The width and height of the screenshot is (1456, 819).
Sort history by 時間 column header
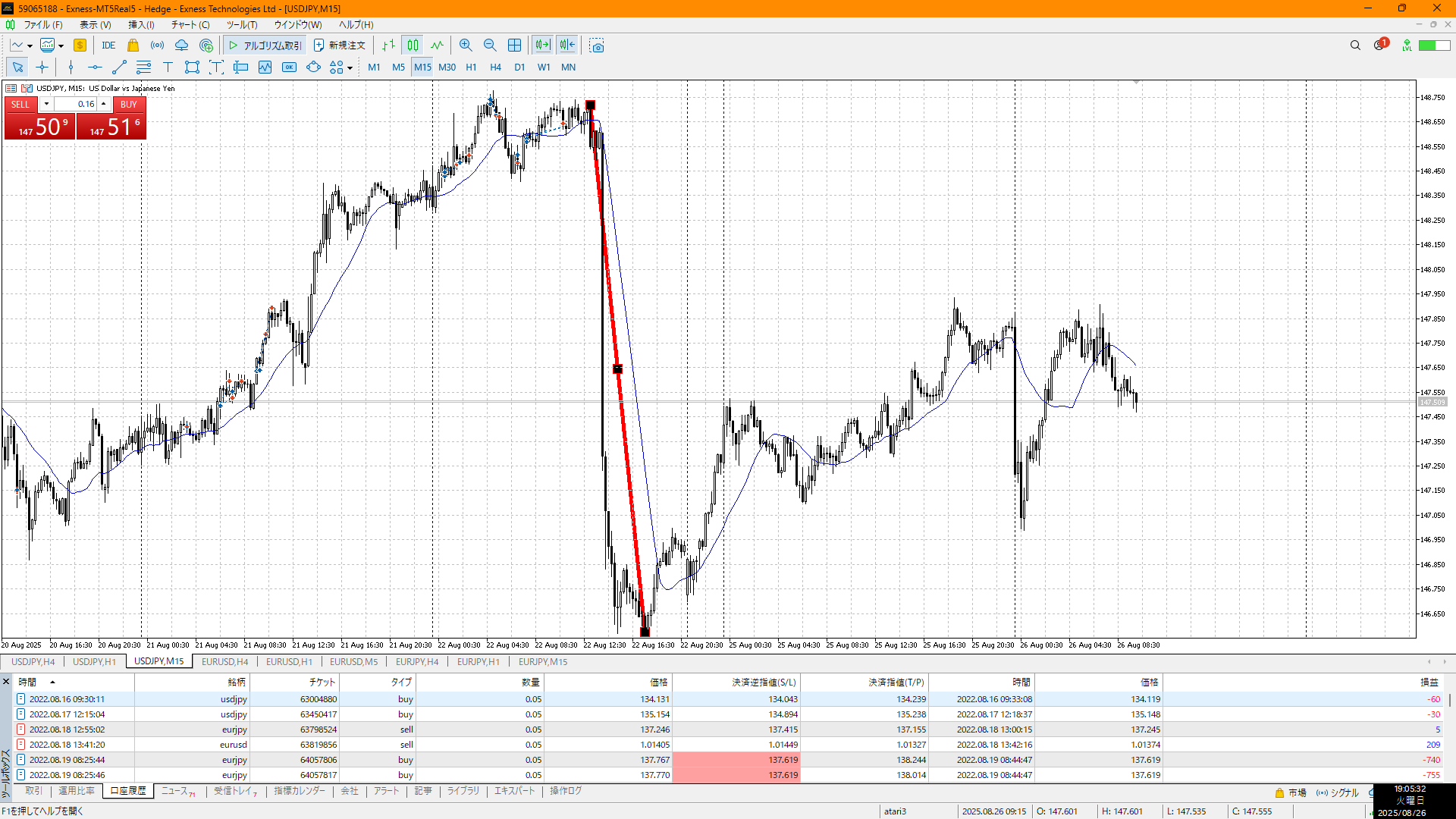click(x=74, y=682)
